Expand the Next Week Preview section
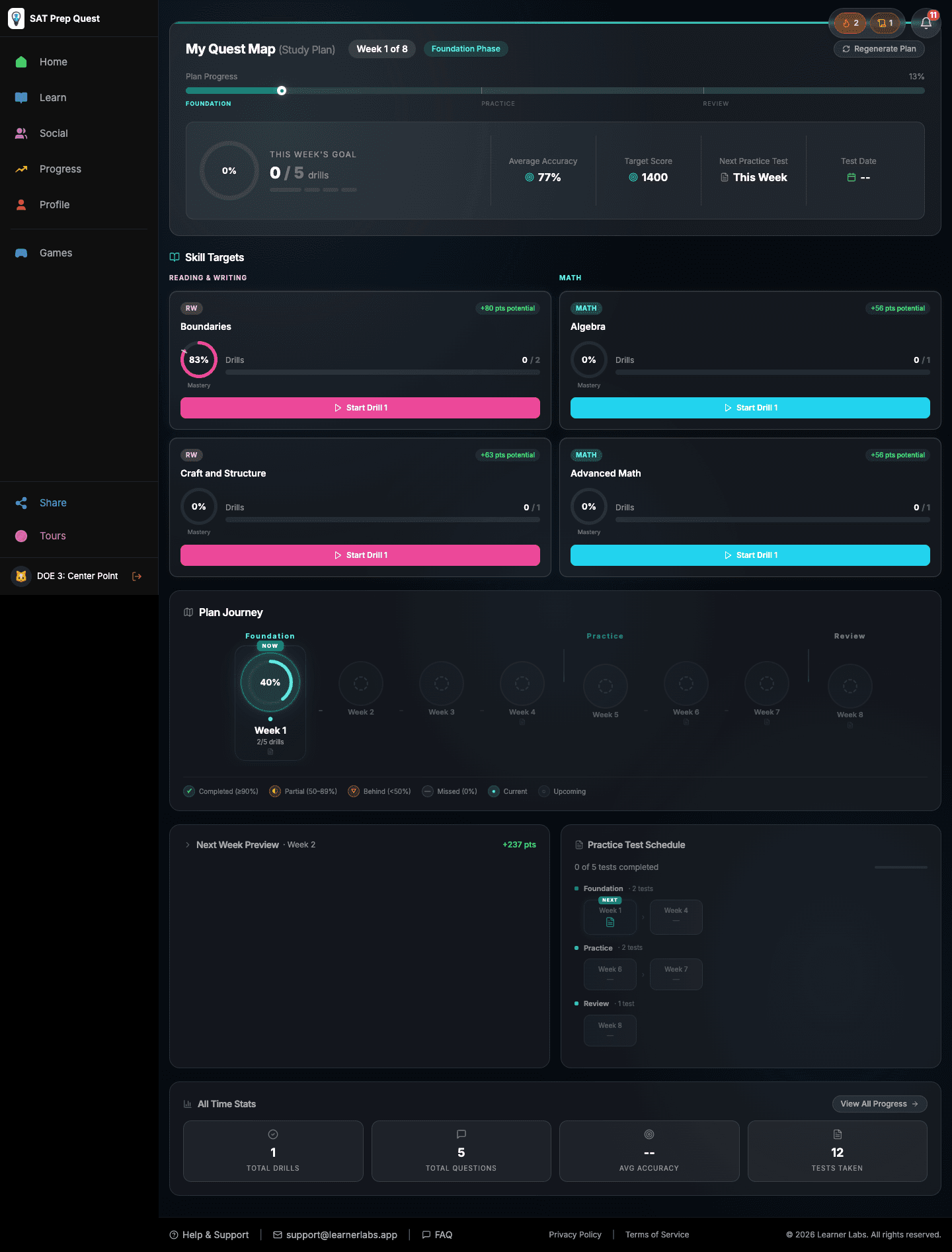952x1252 pixels. click(188, 845)
